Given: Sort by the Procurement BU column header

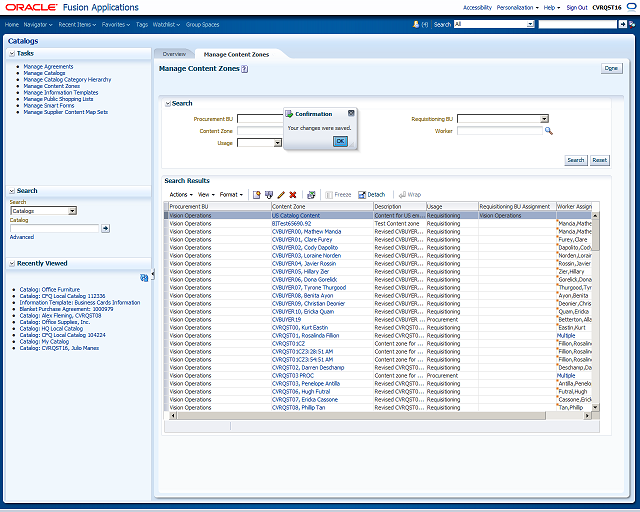Looking at the screenshot, I should click(x=220, y=207).
